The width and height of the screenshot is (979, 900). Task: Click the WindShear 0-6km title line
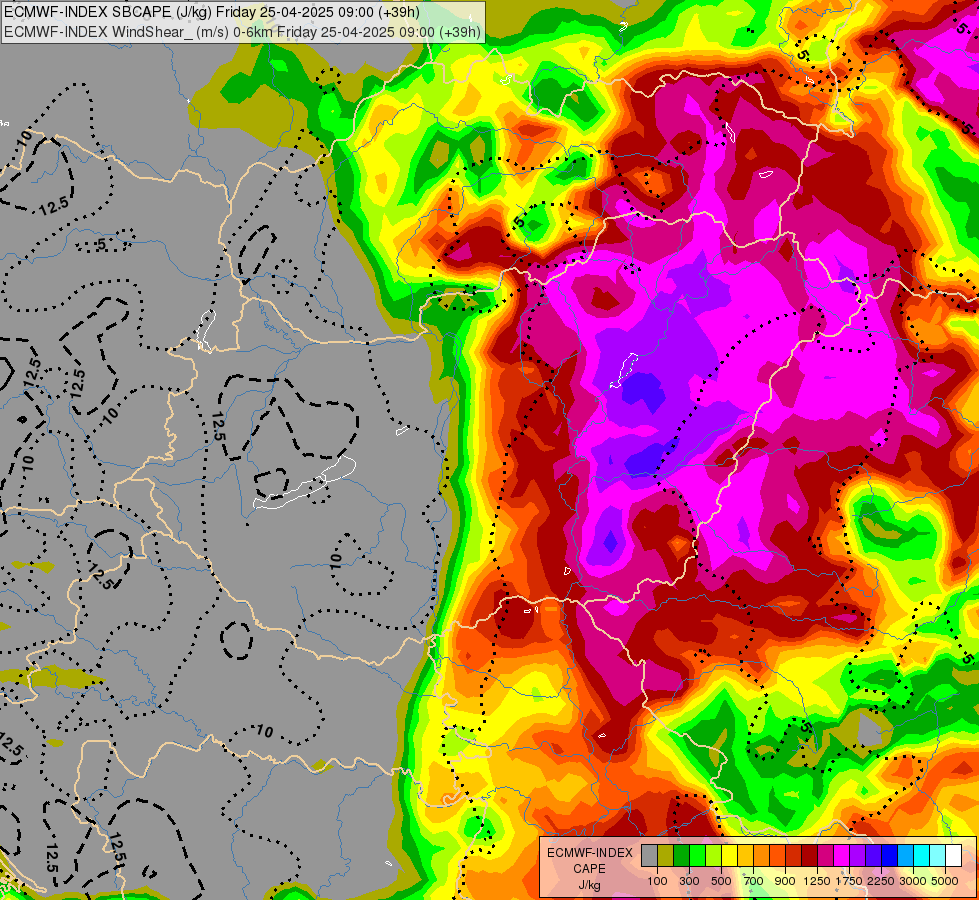point(242,32)
